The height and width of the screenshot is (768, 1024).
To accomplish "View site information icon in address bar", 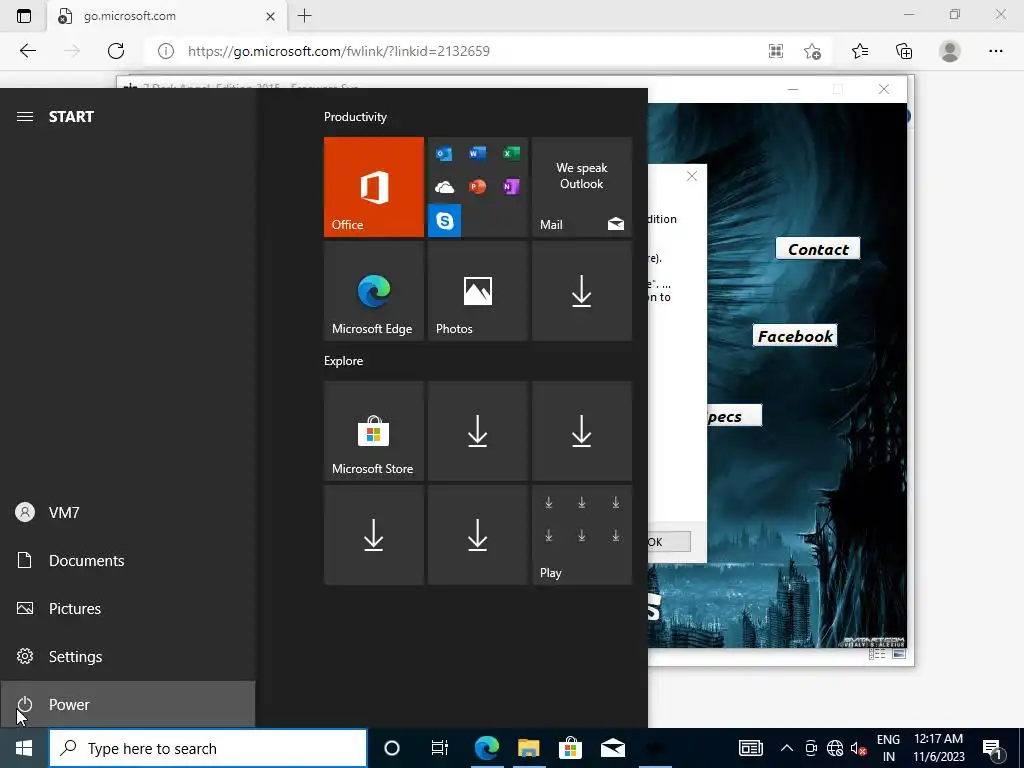I will pos(165,51).
